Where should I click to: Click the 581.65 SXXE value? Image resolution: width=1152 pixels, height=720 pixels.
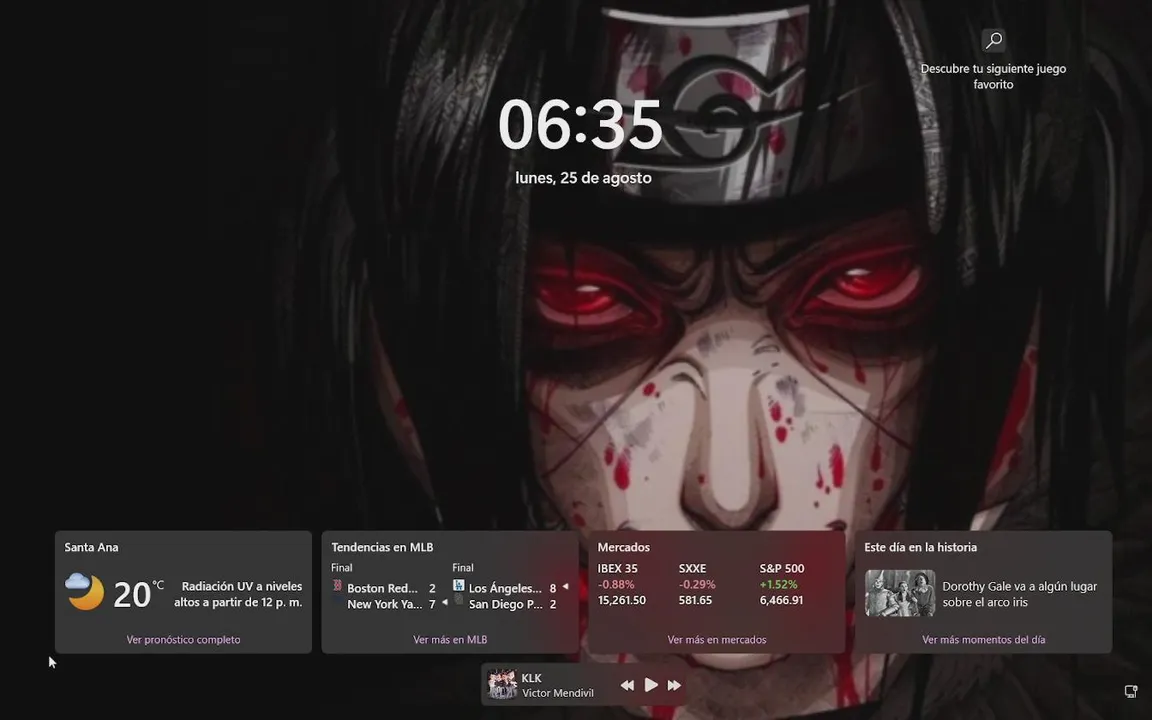pyautogui.click(x=695, y=600)
